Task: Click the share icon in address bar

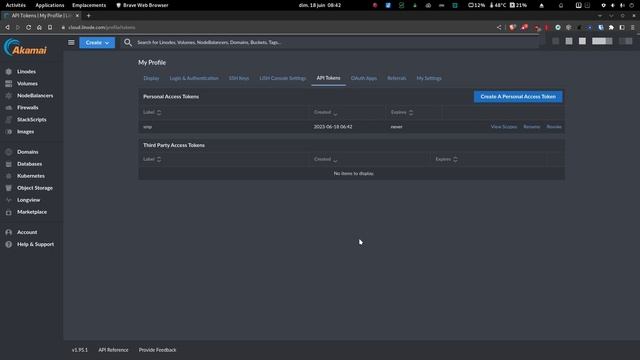Action: click(499, 27)
